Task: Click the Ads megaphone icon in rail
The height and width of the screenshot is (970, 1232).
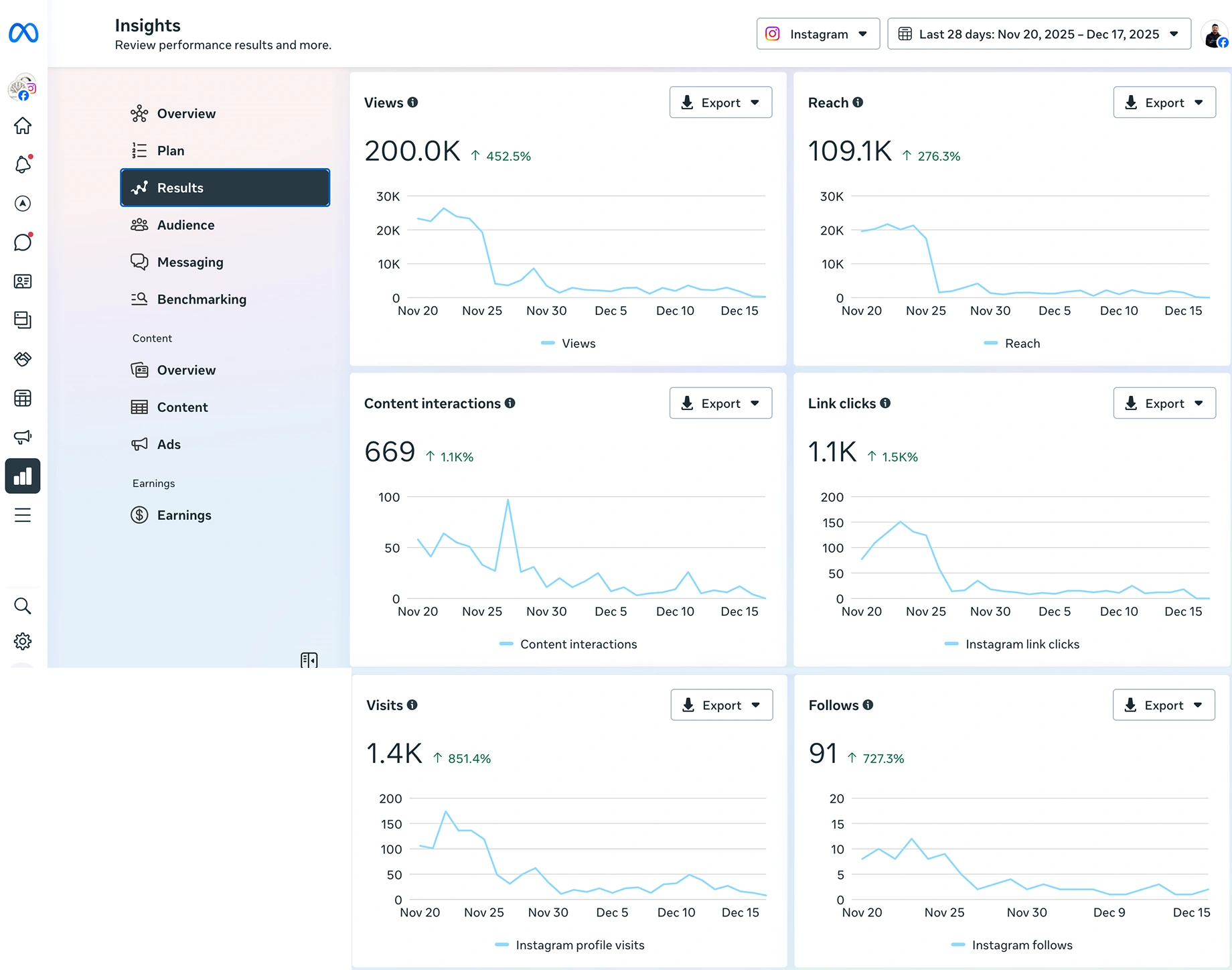Action: [23, 437]
